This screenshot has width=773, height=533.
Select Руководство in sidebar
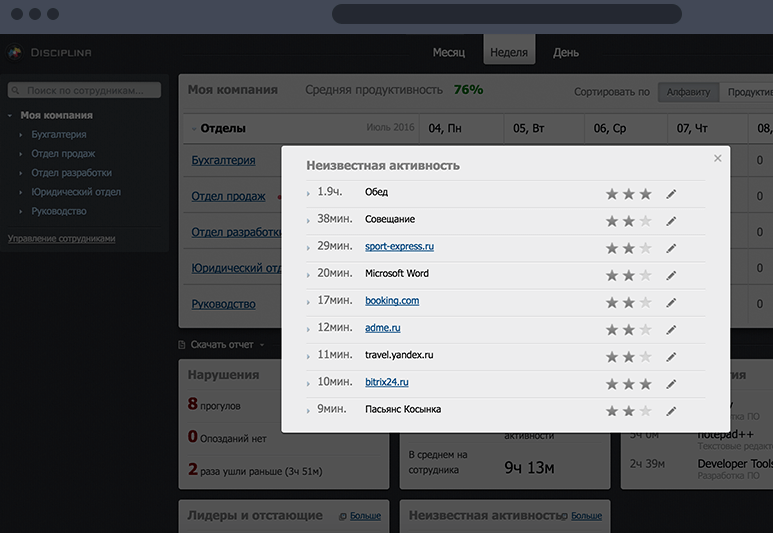tap(59, 211)
